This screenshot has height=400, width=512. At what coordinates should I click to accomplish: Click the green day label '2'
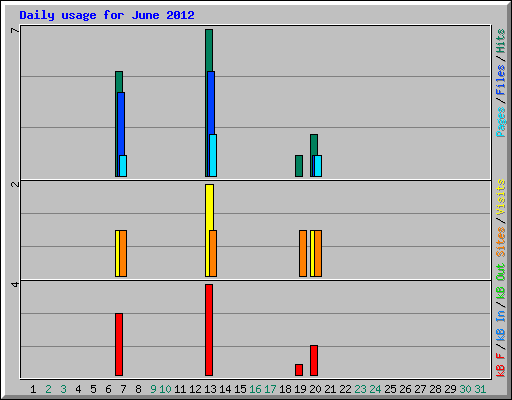[x=48, y=389]
